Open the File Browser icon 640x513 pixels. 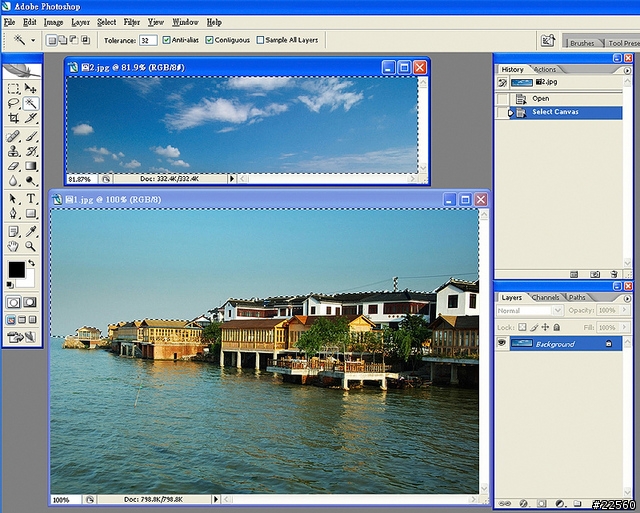click(x=548, y=40)
